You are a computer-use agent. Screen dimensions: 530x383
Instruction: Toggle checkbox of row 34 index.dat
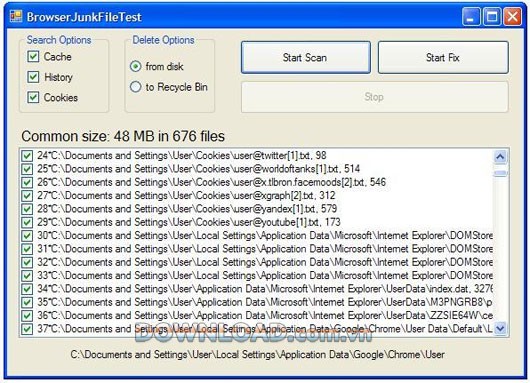click(x=27, y=289)
